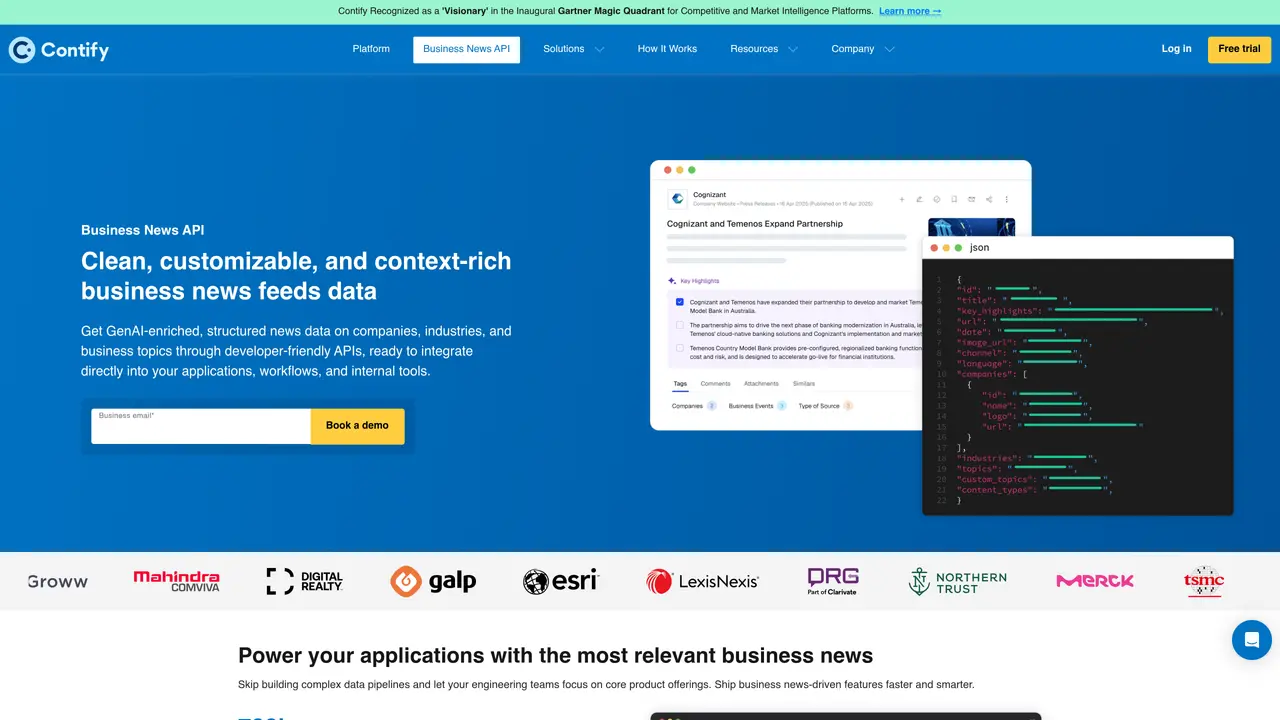Click the edit pencil icon in Cognizant card
The width and height of the screenshot is (1280, 720).
point(919,199)
